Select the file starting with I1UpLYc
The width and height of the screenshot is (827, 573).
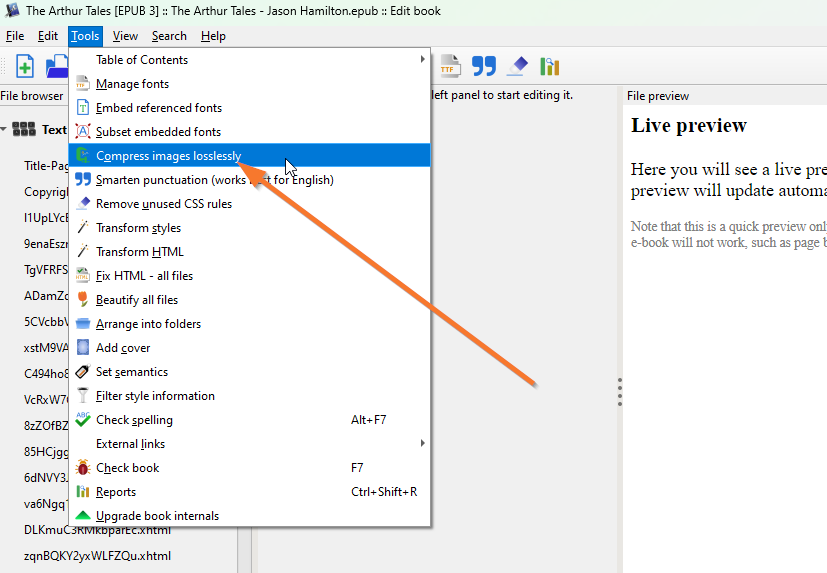46,217
